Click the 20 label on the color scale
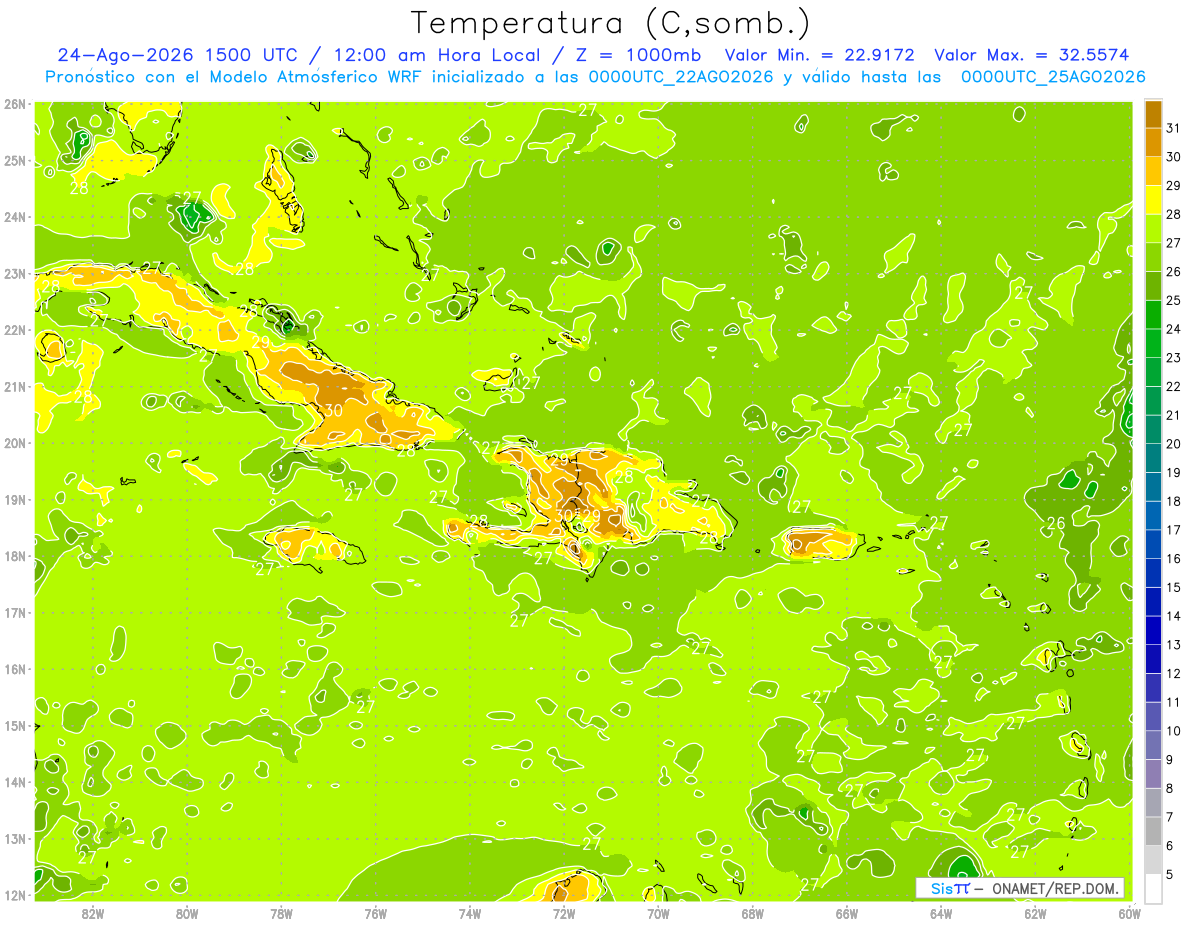The width and height of the screenshot is (1200, 927). 1173,444
